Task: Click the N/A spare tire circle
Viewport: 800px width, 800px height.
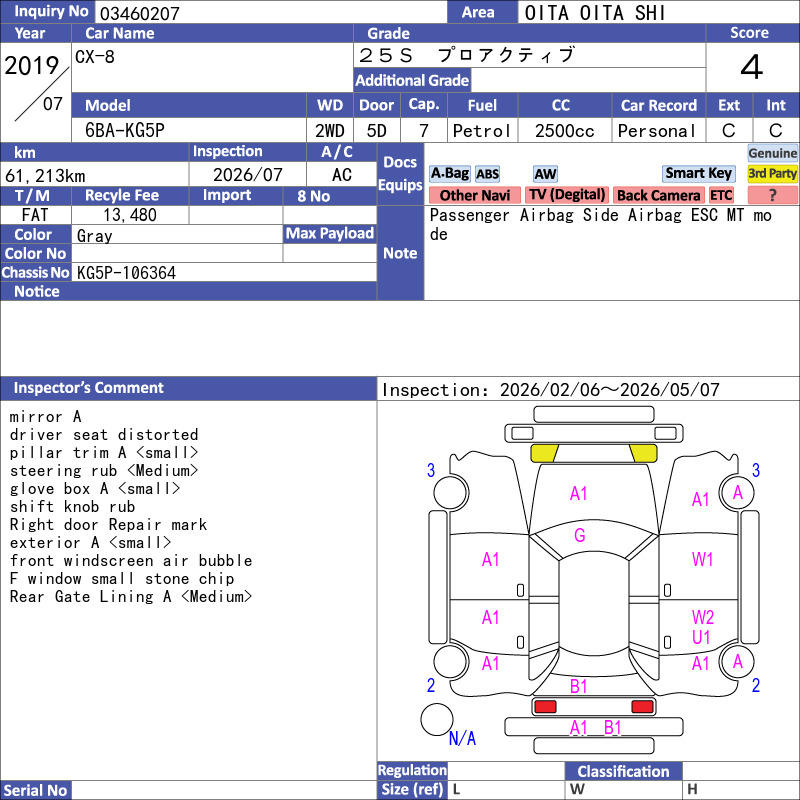Action: tap(436, 719)
